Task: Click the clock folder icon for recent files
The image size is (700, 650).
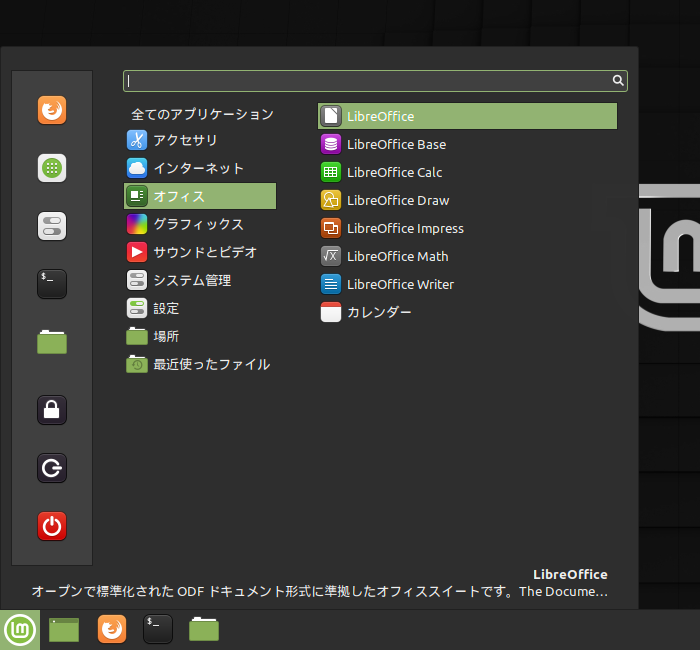Action: [137, 364]
